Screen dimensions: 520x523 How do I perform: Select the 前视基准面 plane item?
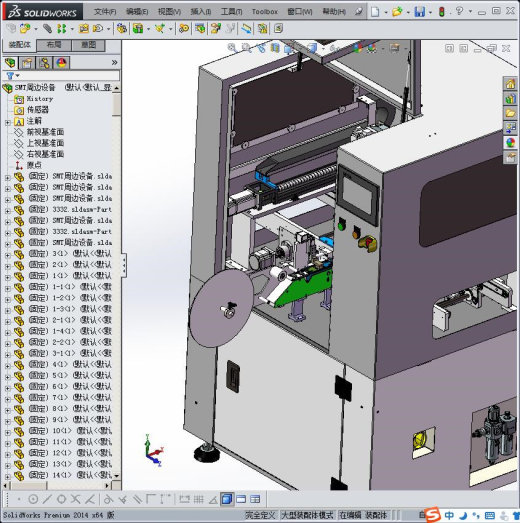(x=45, y=132)
